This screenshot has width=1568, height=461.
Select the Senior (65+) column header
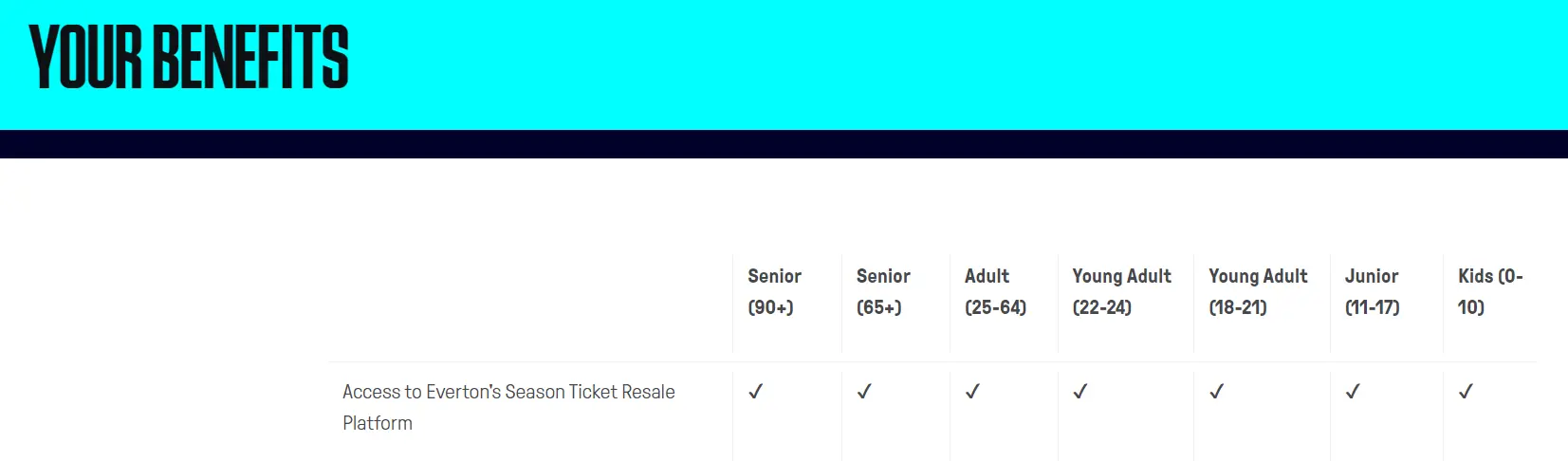click(883, 291)
